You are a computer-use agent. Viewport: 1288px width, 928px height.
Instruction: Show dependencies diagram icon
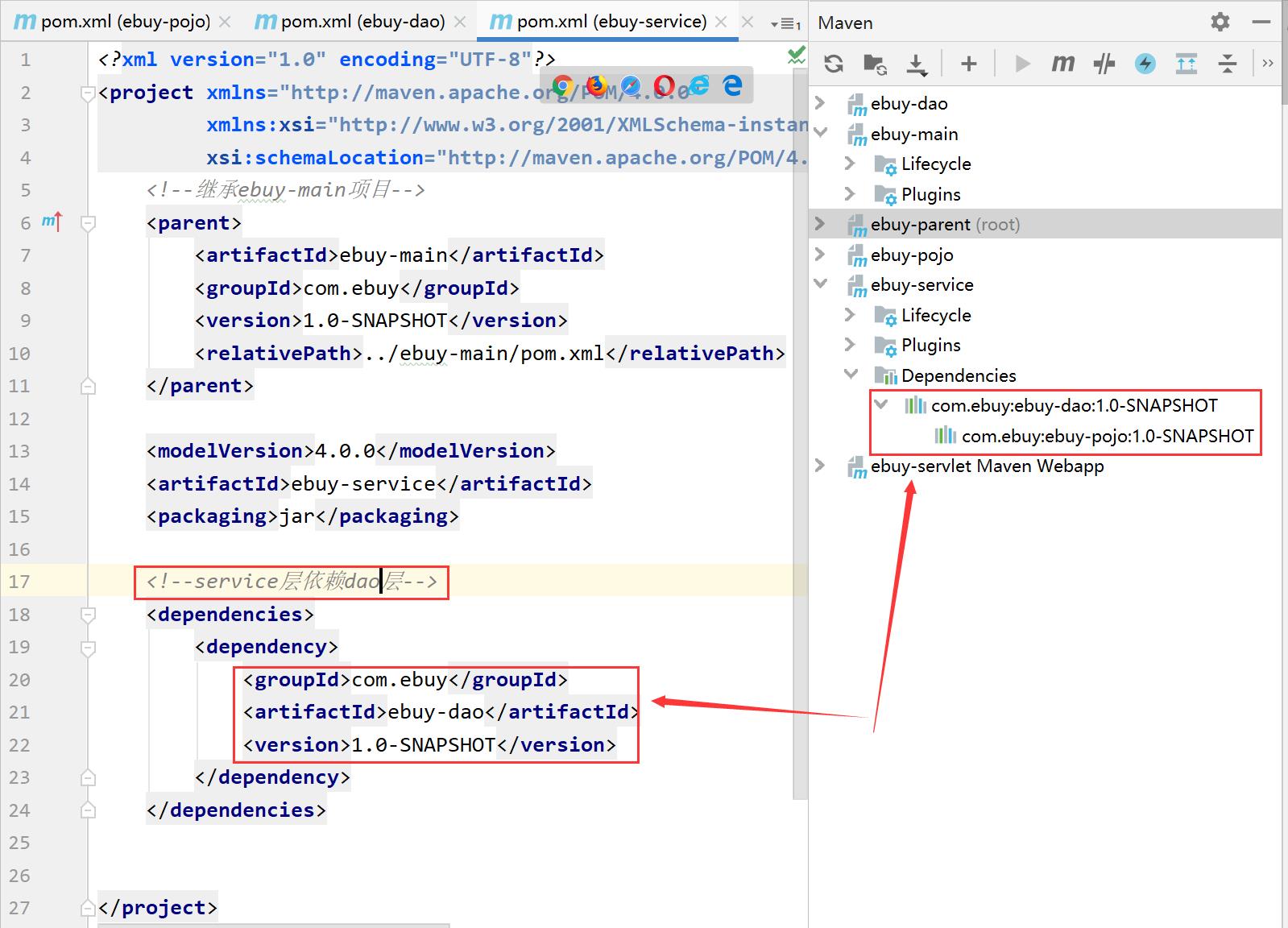pyautogui.click(x=1187, y=64)
